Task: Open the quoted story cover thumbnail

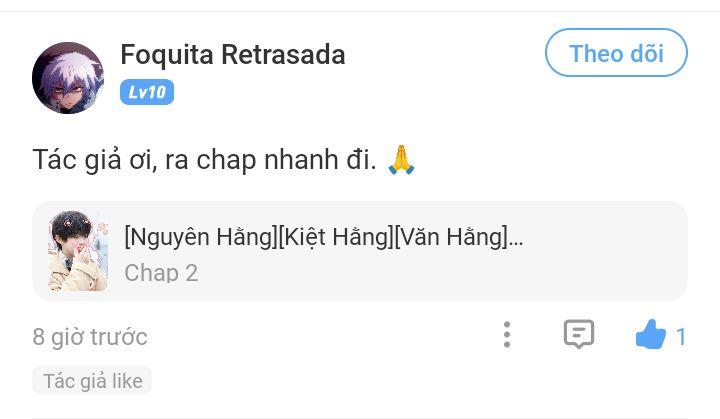Action: tap(78, 251)
